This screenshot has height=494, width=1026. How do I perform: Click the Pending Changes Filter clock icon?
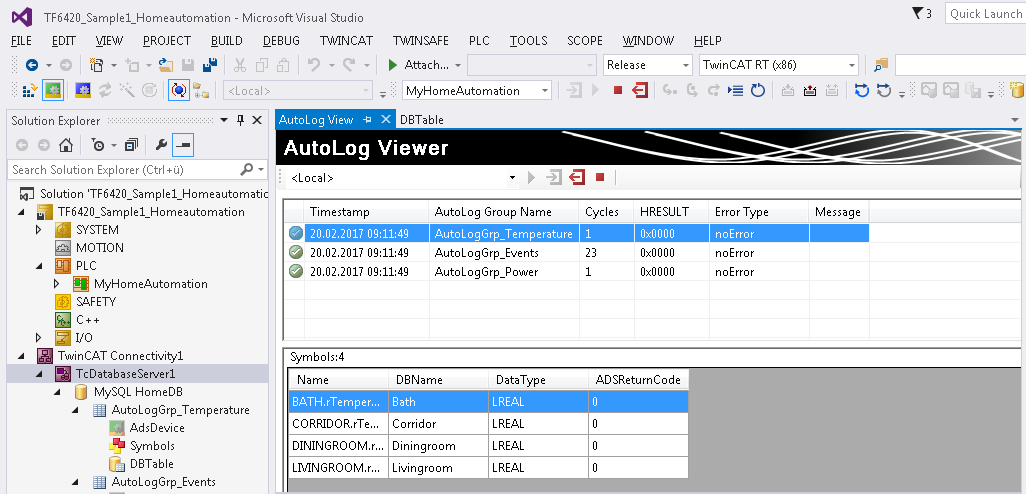[98, 145]
